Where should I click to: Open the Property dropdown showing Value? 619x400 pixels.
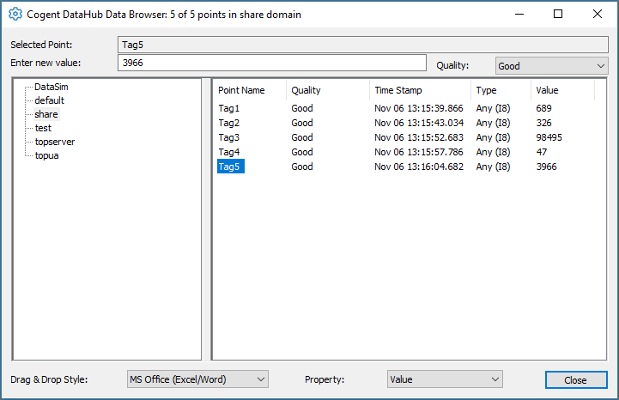445,379
